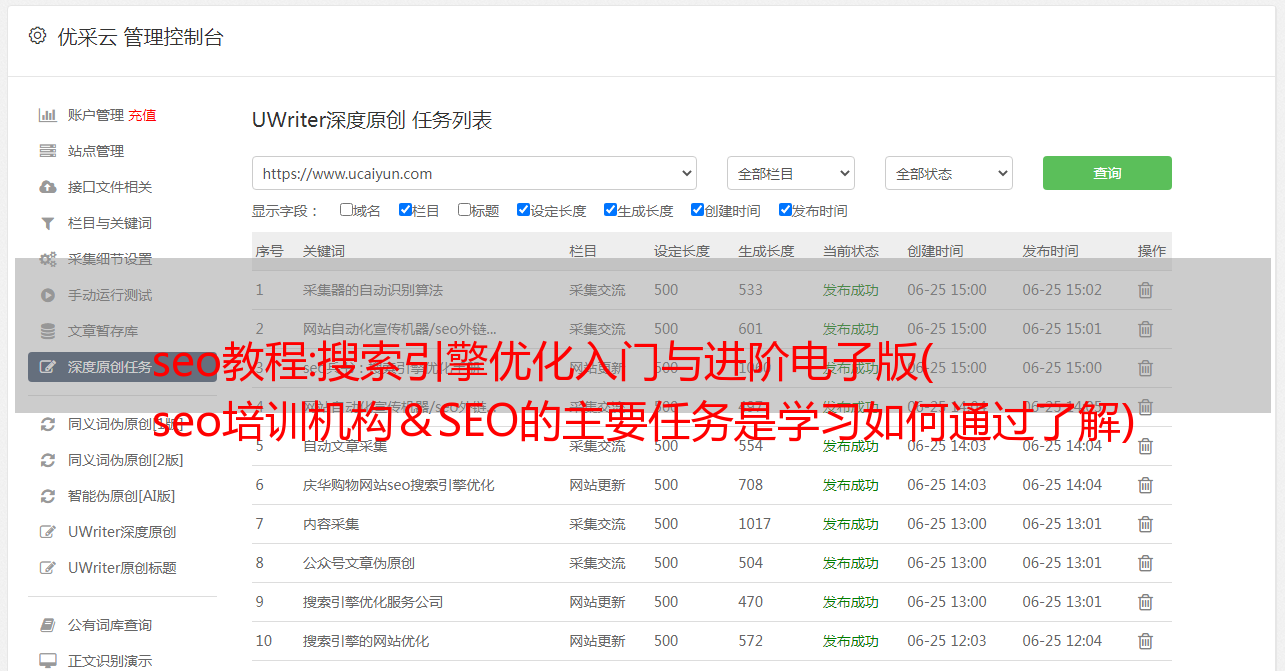Click the green 查询 button
This screenshot has width=1285, height=671.
coord(1106,173)
